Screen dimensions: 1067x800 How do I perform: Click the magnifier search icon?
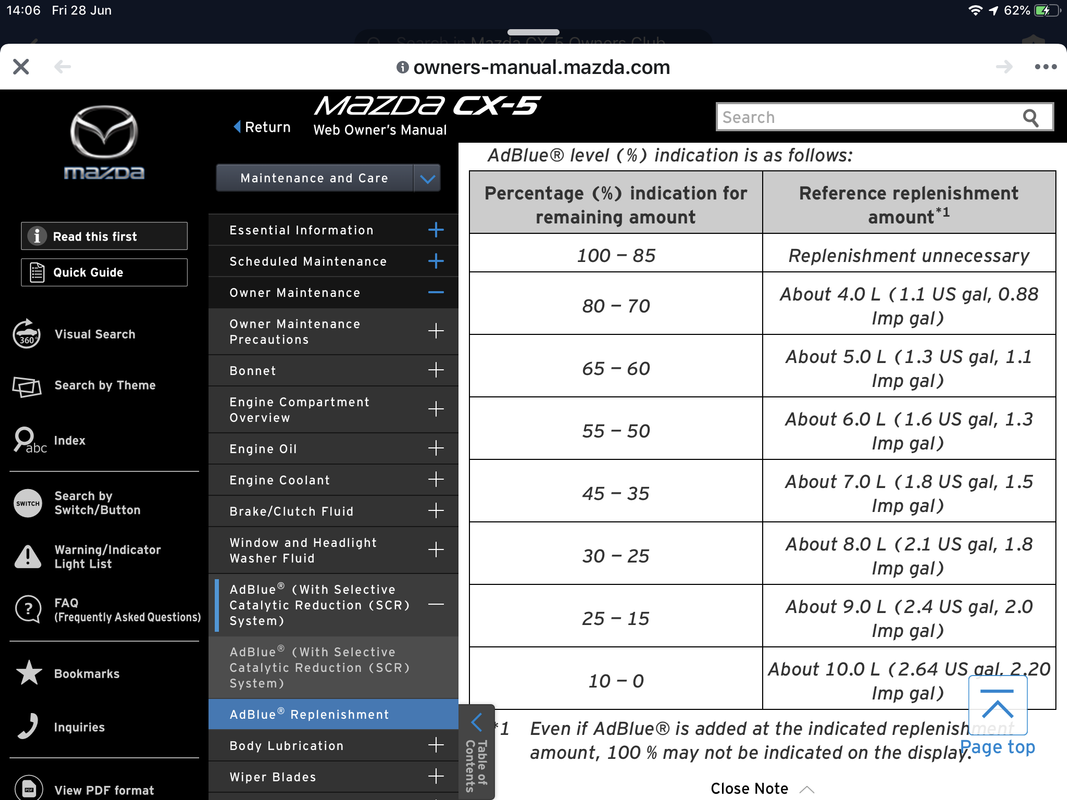1031,118
